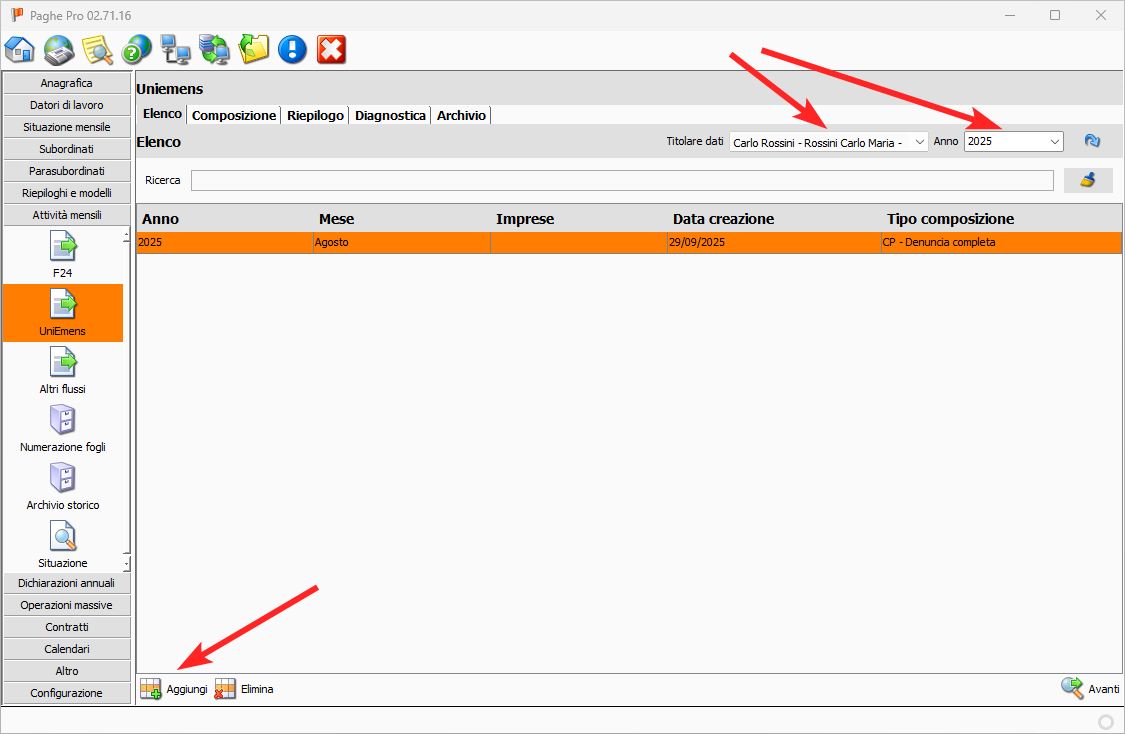Expand the Dichiarazioni annuali sidebar section

tap(67, 583)
